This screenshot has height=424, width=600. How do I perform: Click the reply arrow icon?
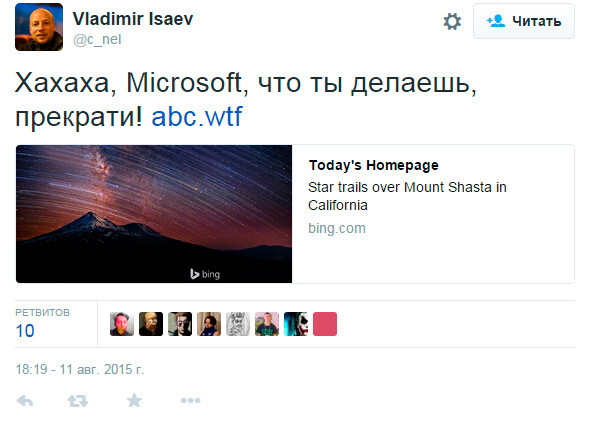pyautogui.click(x=26, y=400)
